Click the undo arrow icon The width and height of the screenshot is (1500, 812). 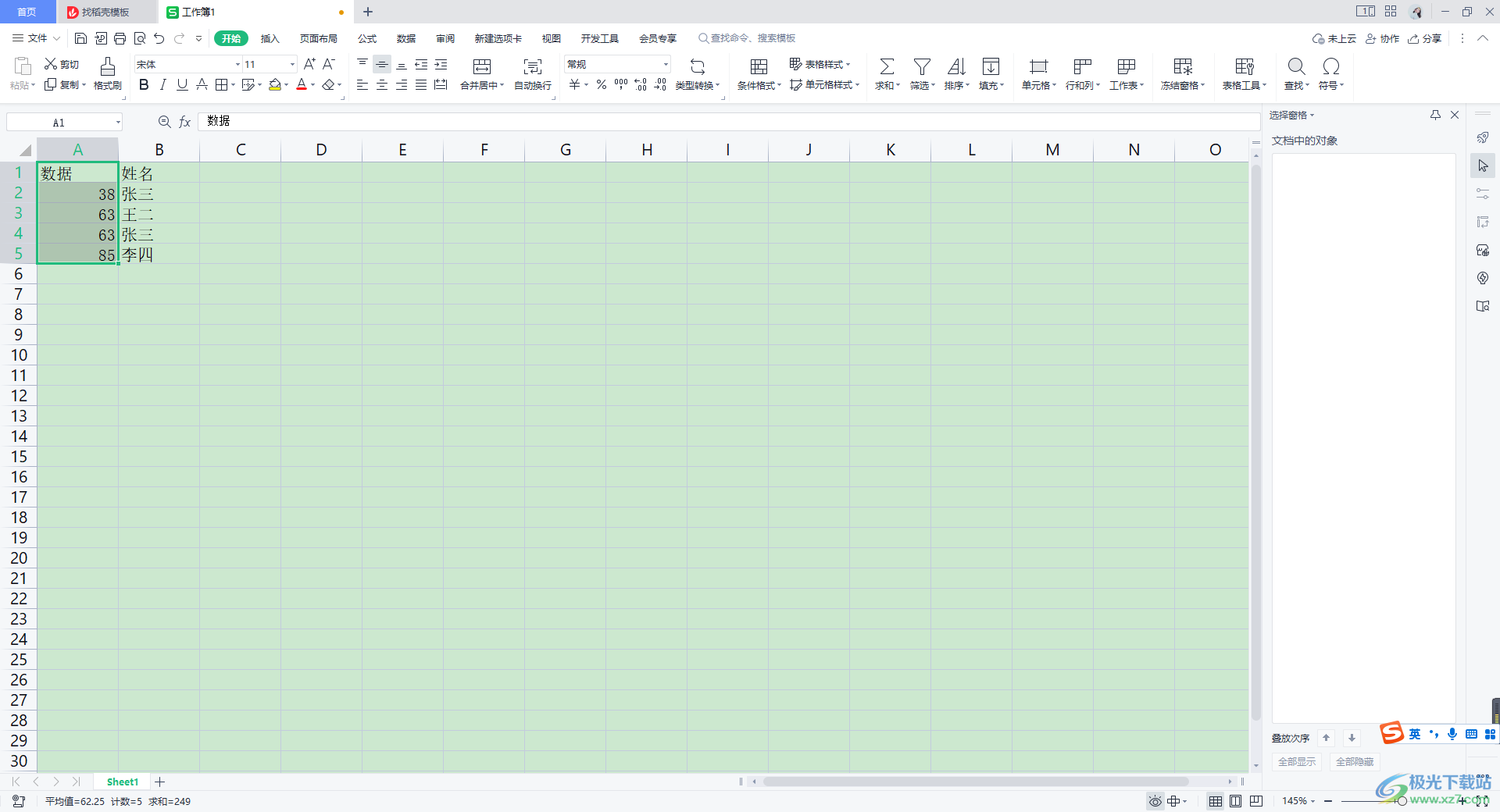coord(159,38)
